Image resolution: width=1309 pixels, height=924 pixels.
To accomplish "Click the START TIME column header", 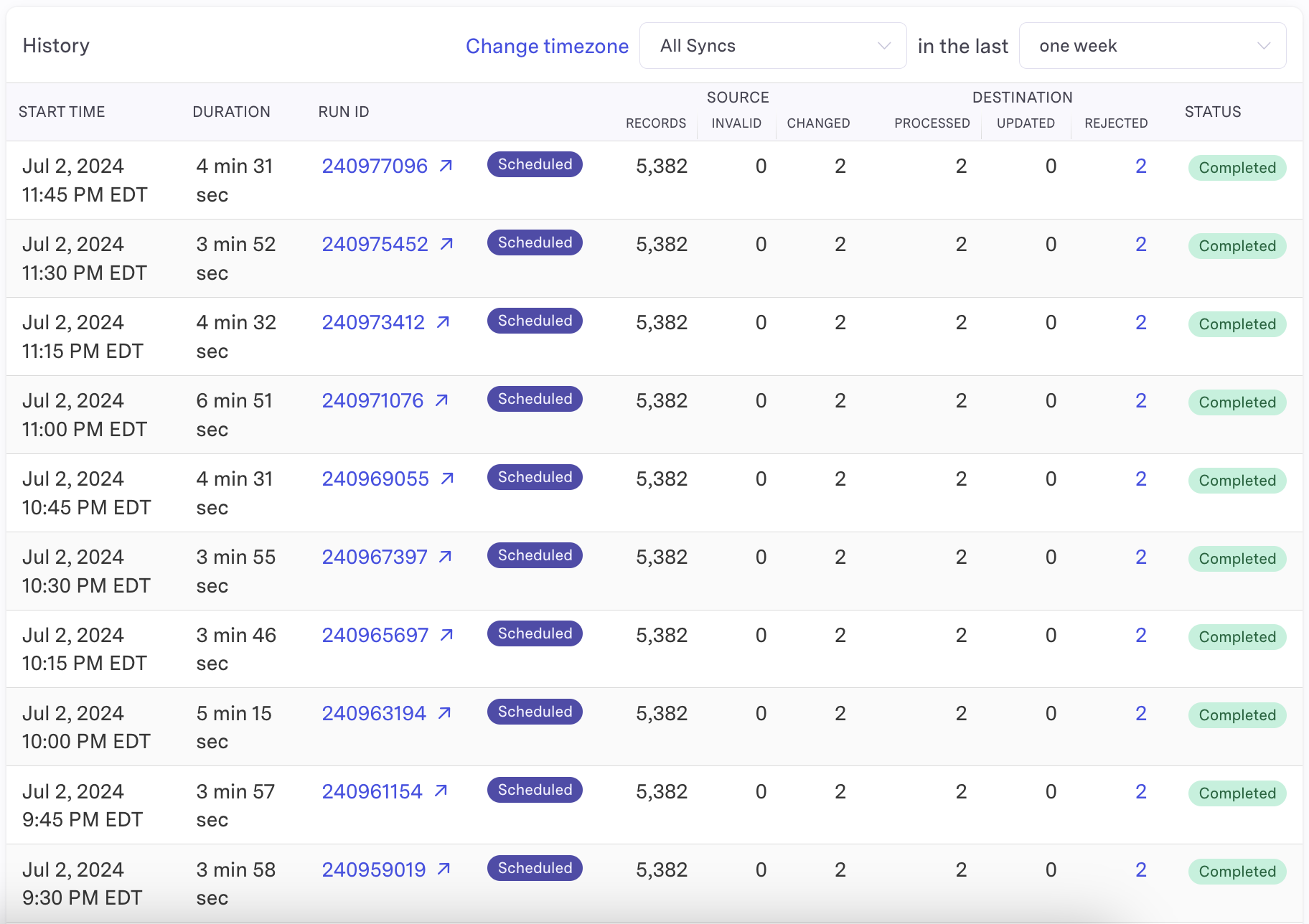I will coord(62,112).
